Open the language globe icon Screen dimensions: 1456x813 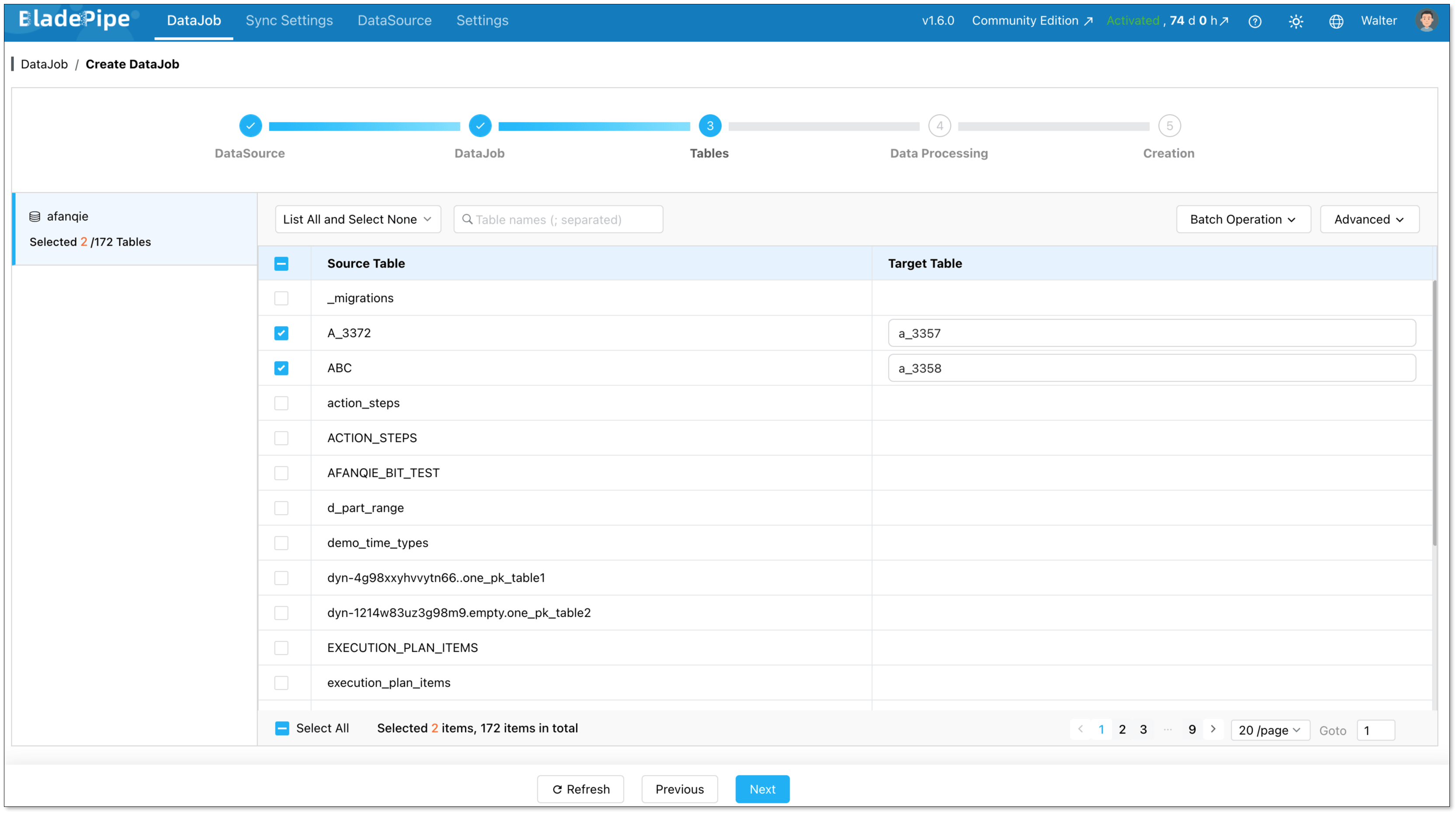[1336, 21]
